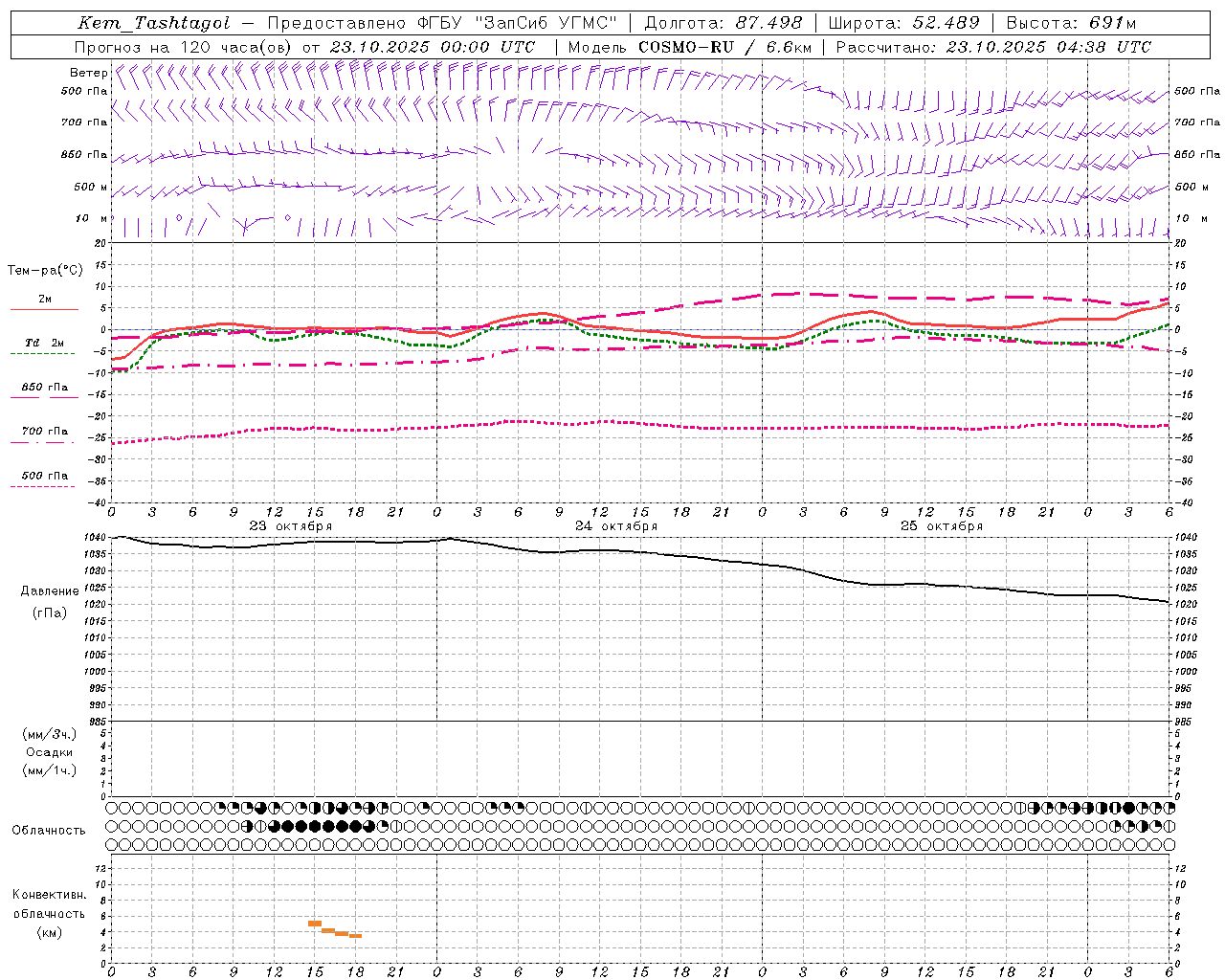Click the Конвективн. label

pos(49,895)
